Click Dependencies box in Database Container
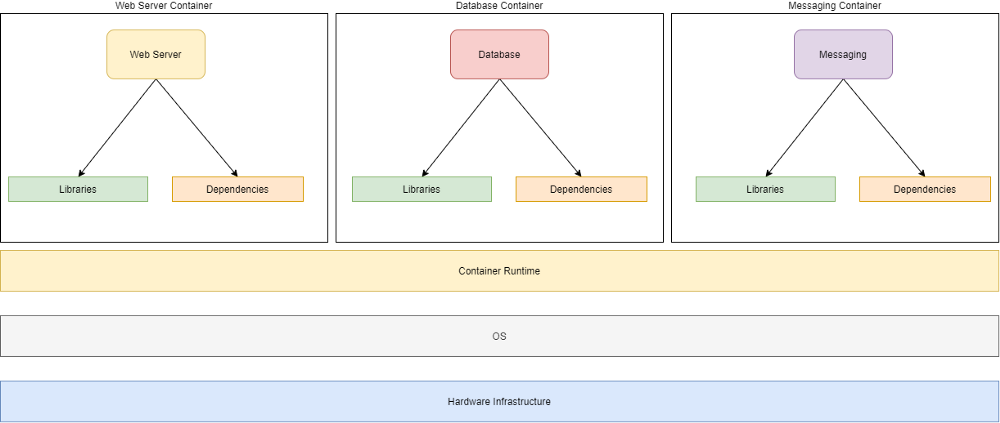 581,189
